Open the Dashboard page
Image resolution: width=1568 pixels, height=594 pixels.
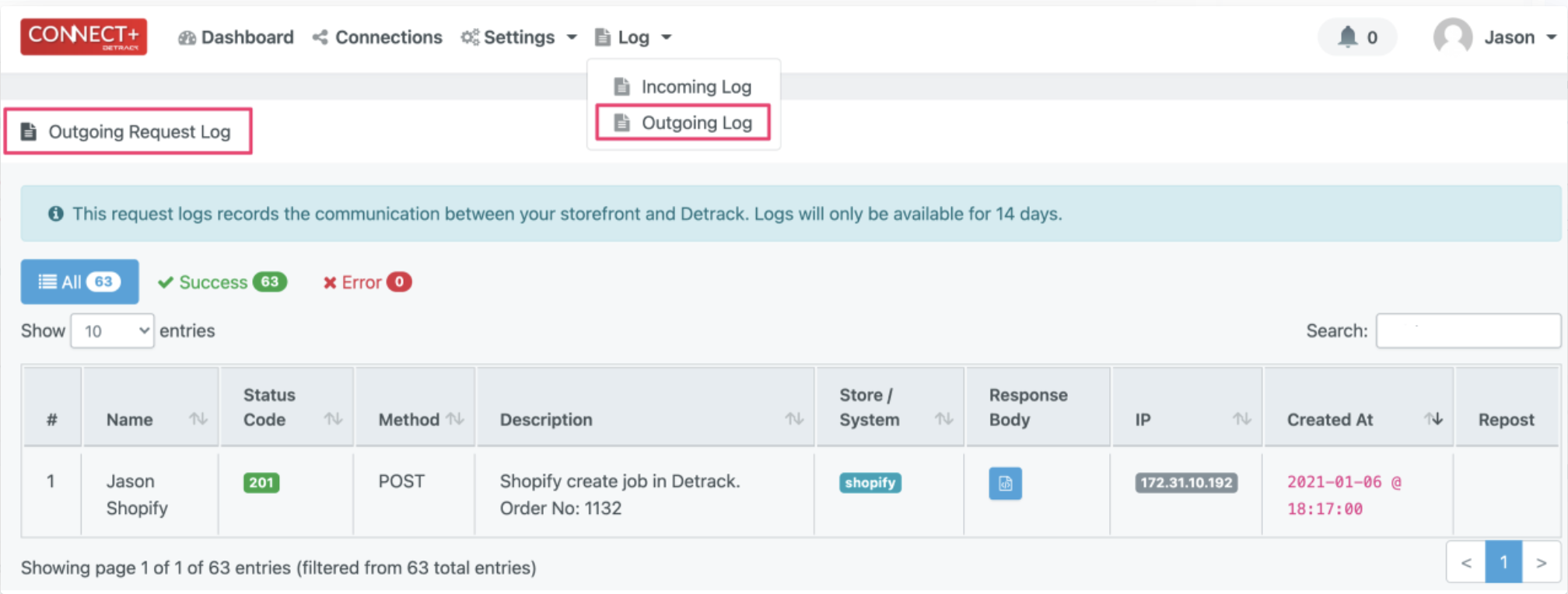pyautogui.click(x=236, y=37)
